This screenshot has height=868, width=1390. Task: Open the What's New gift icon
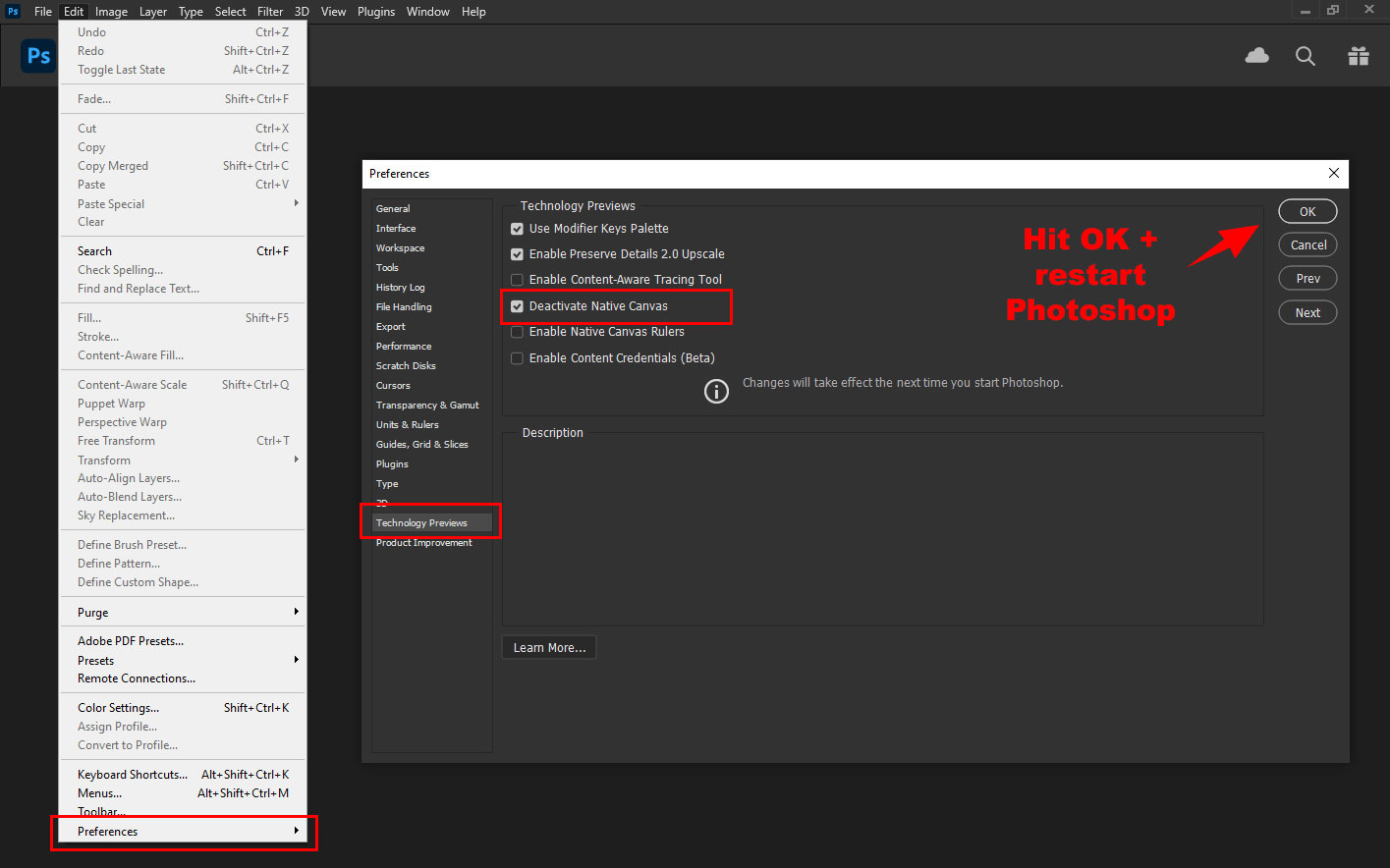(1358, 56)
